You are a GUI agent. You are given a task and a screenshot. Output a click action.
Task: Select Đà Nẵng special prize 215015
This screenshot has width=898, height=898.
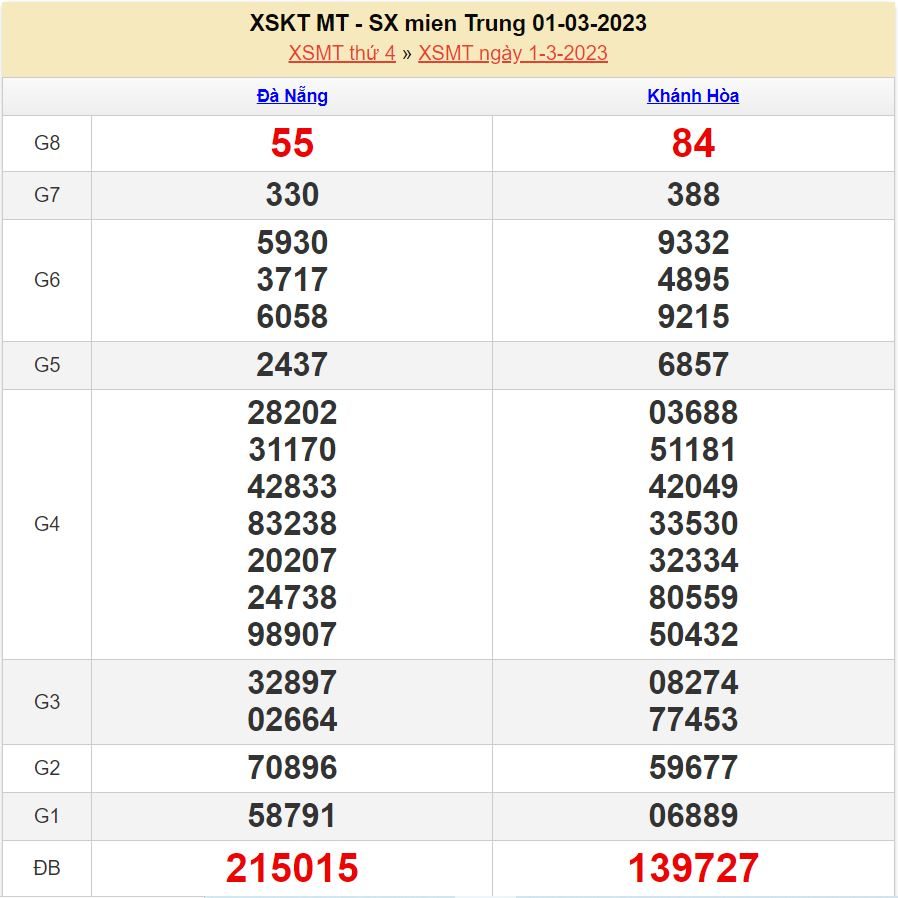(292, 868)
